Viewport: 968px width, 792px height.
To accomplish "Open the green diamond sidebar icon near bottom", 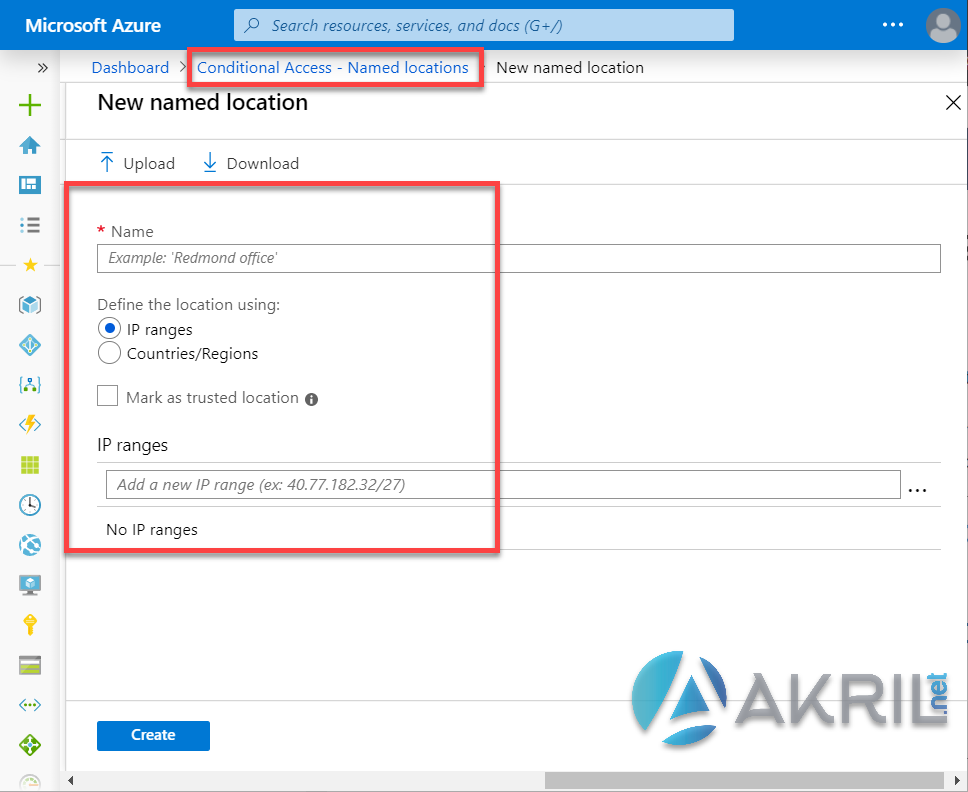I will (x=30, y=745).
